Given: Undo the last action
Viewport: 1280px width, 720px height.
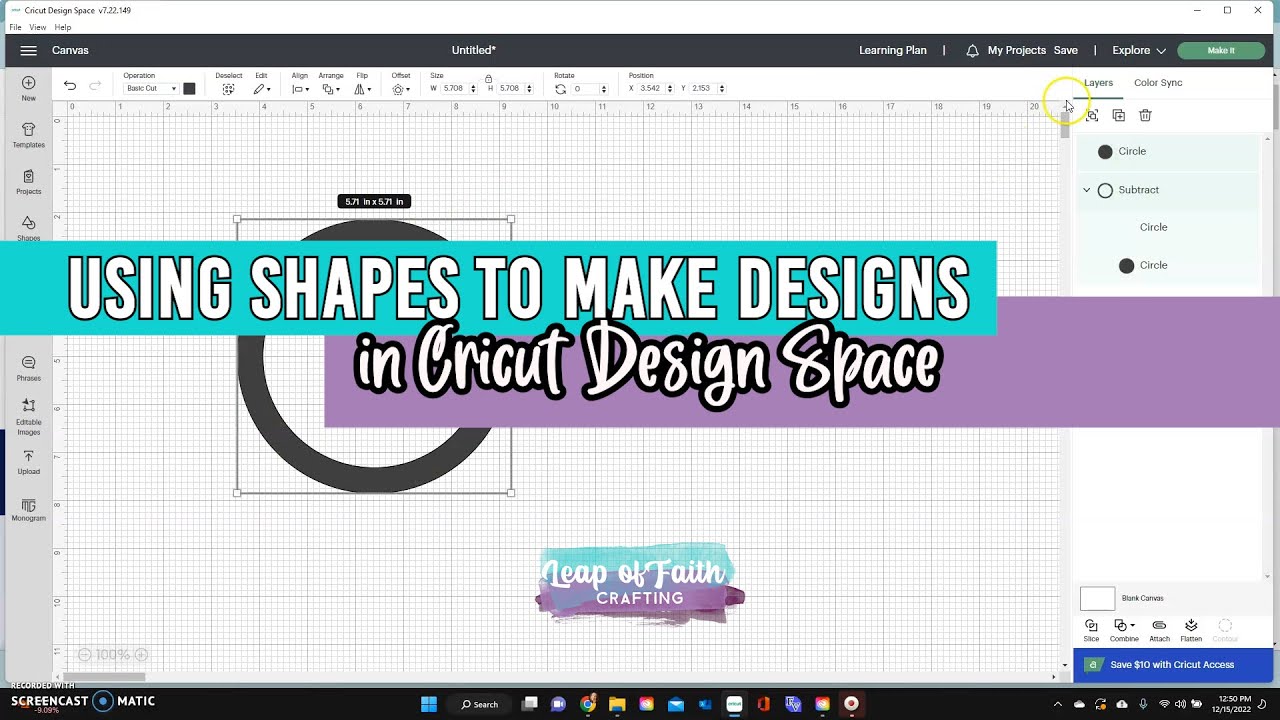Looking at the screenshot, I should (70, 86).
